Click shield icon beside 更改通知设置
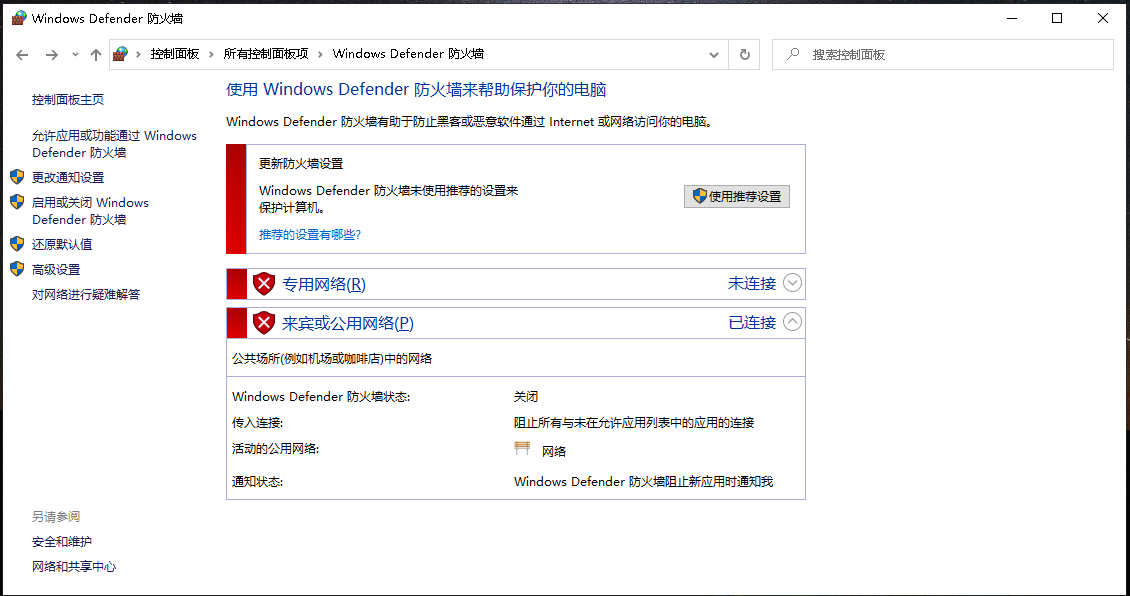Viewport: 1130px width, 596px height. point(17,177)
